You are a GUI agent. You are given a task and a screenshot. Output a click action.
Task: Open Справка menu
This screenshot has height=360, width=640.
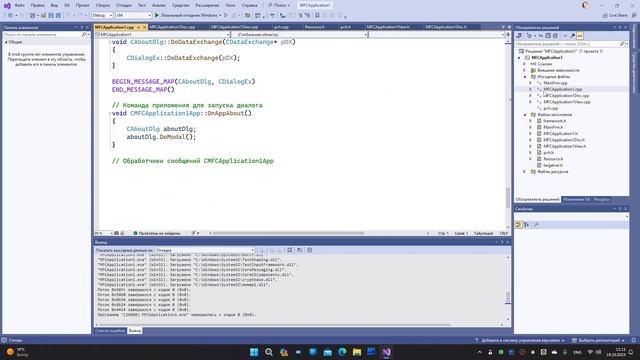[x=249, y=5]
